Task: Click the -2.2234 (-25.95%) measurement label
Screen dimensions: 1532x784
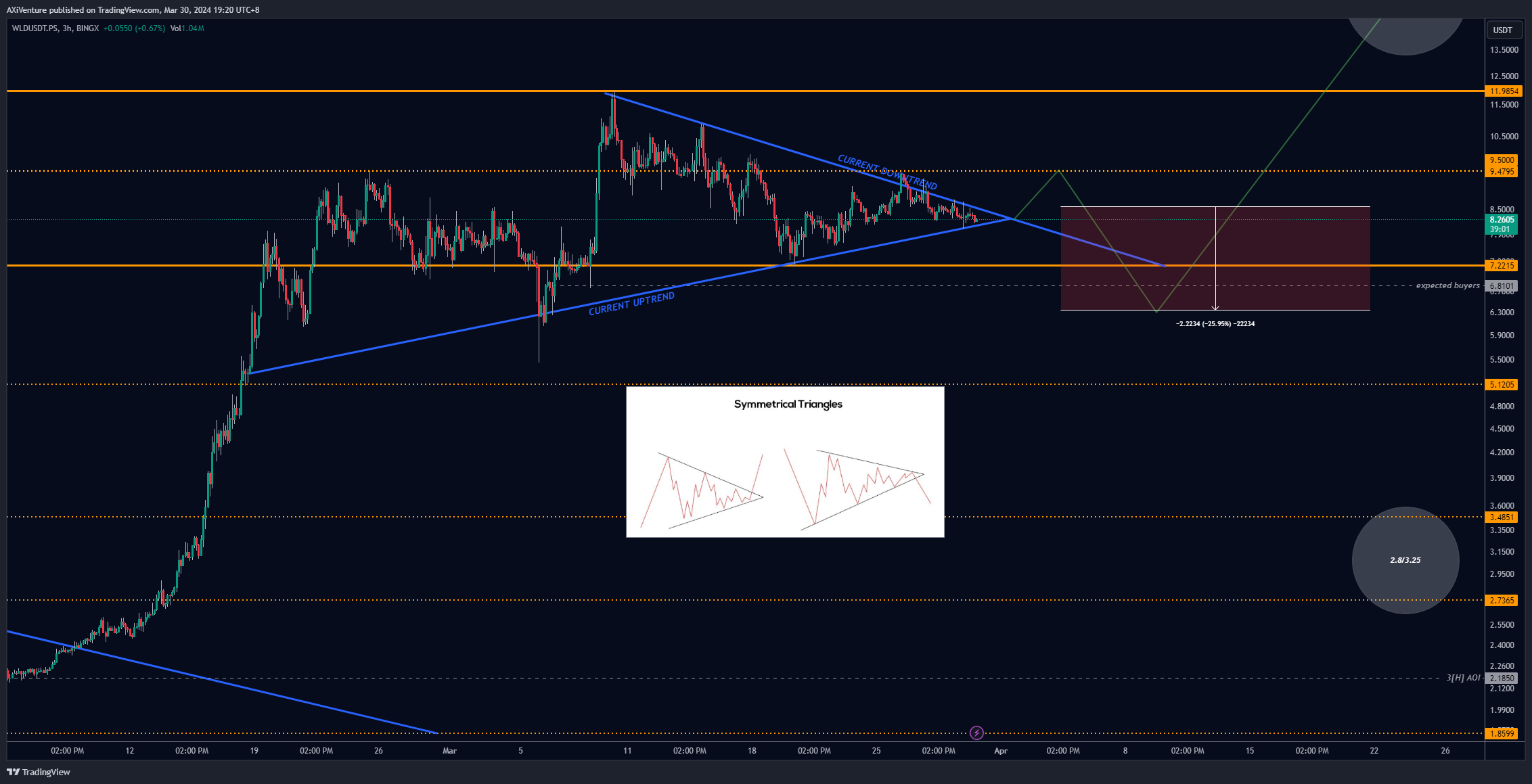Action: tap(1215, 324)
